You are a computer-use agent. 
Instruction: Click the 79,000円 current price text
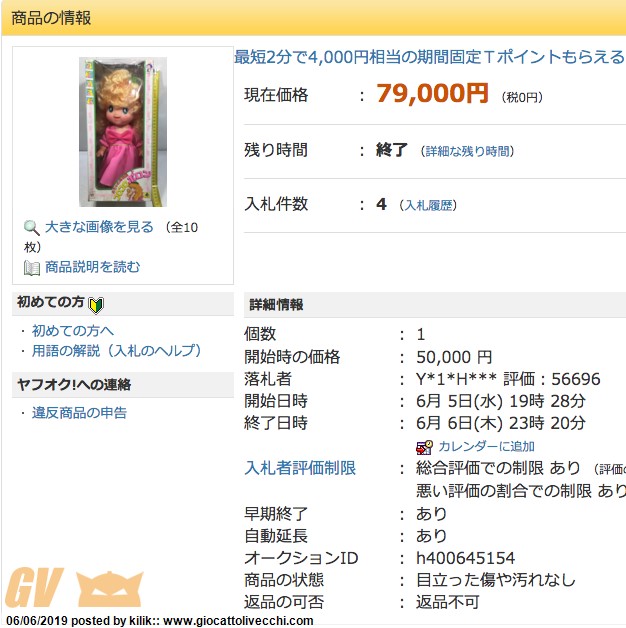point(433,94)
